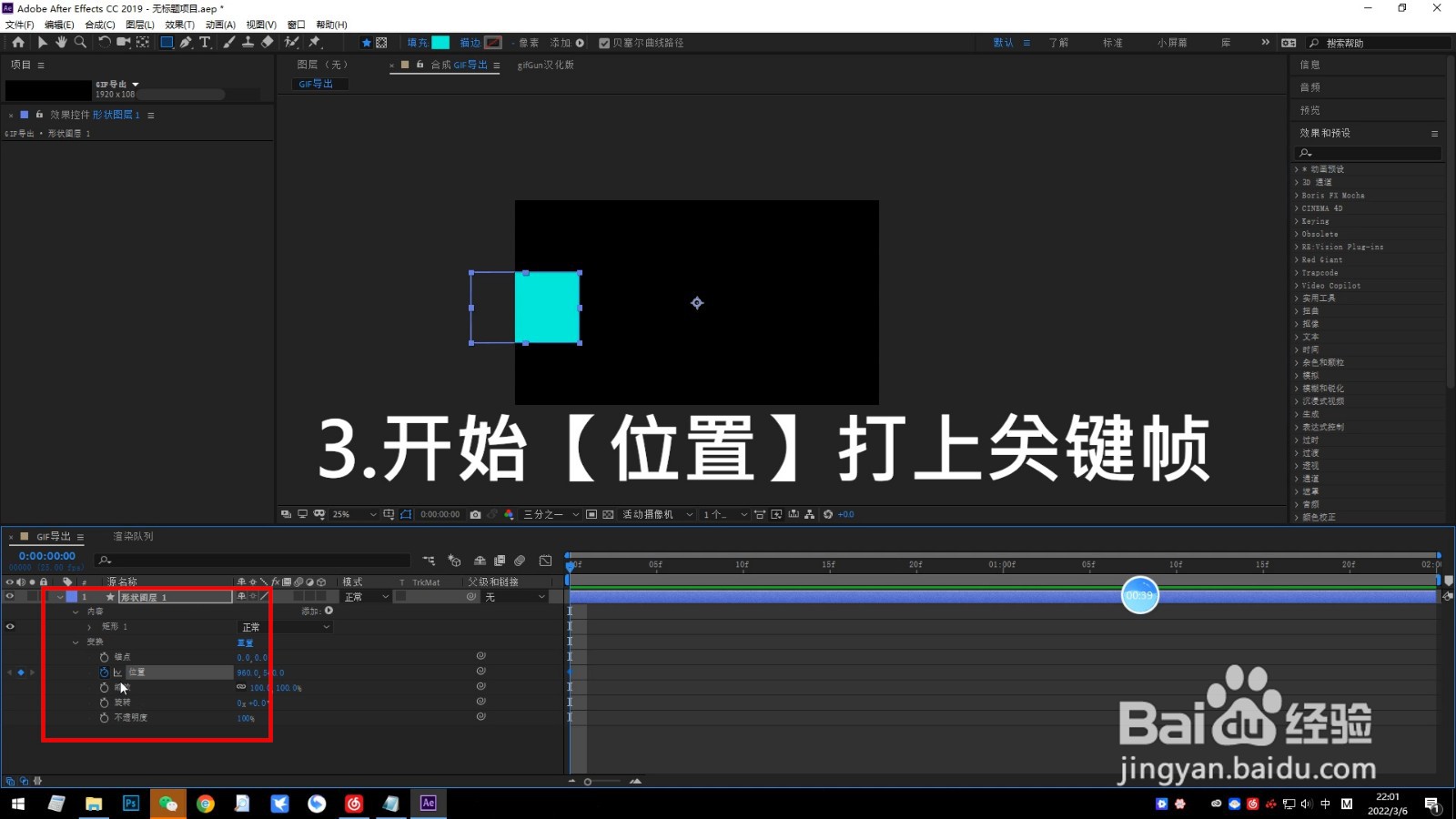Open the 效果(T) menu

click(180, 25)
